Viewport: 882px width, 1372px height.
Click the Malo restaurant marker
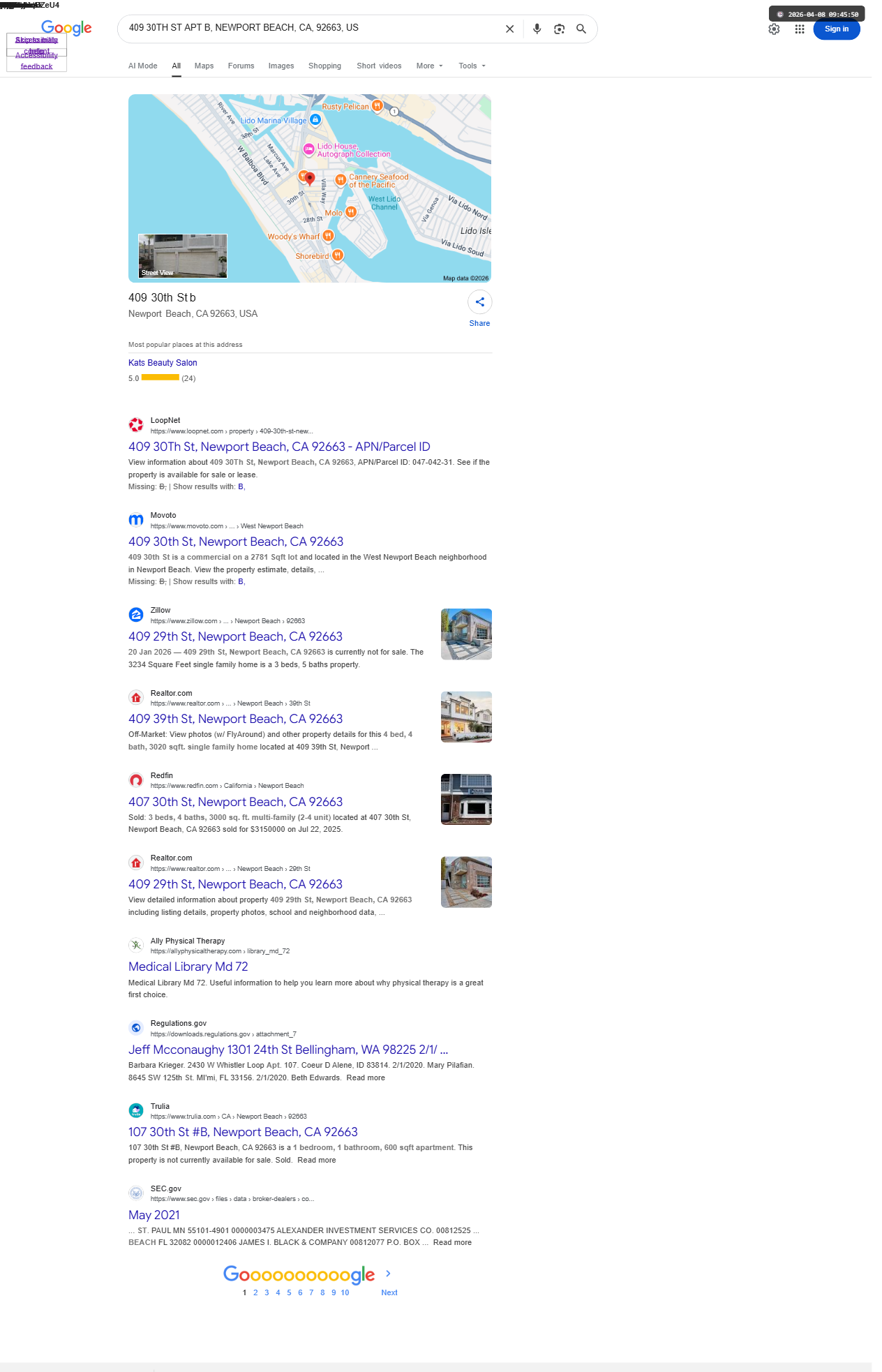351,211
